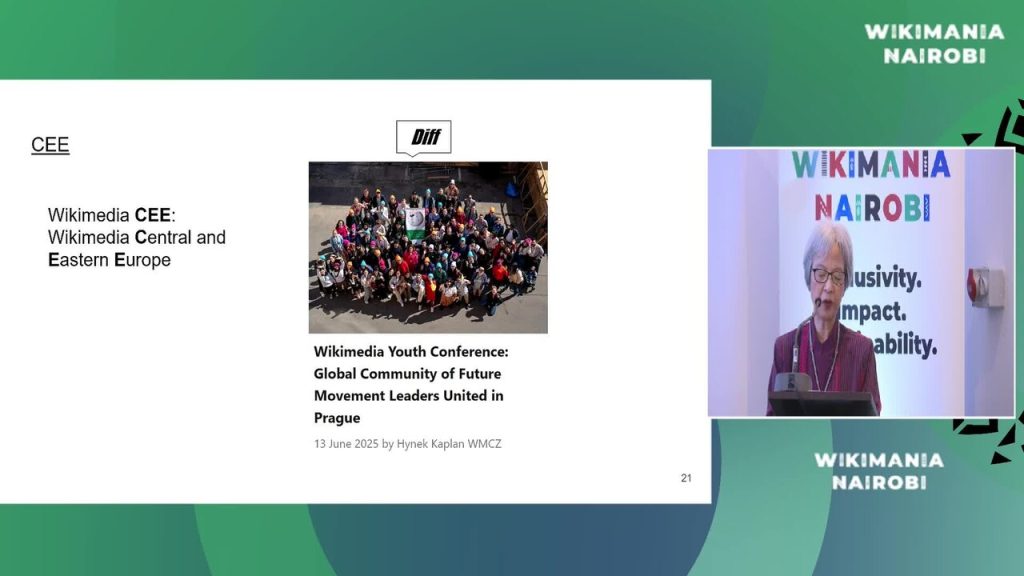Click the 'Eastern Europe' text line
The image size is (1024, 576).
[x=109, y=260]
